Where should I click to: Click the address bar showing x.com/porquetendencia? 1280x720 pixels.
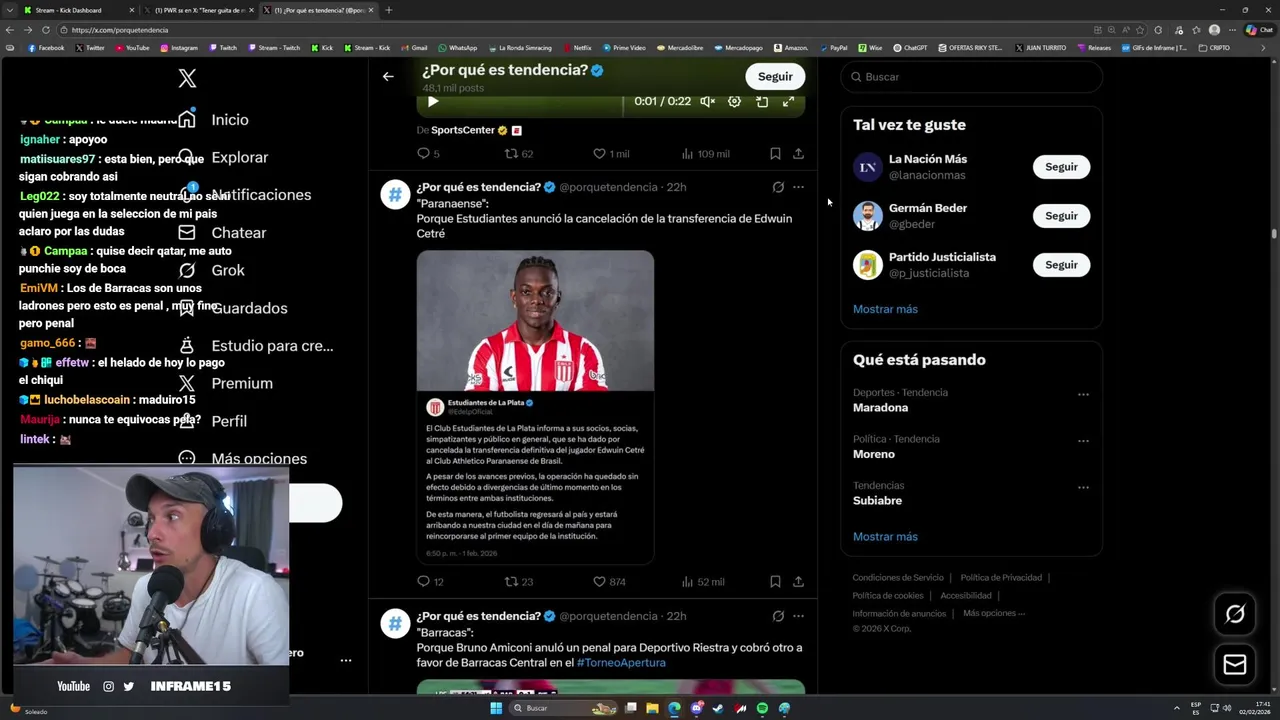click(x=570, y=30)
